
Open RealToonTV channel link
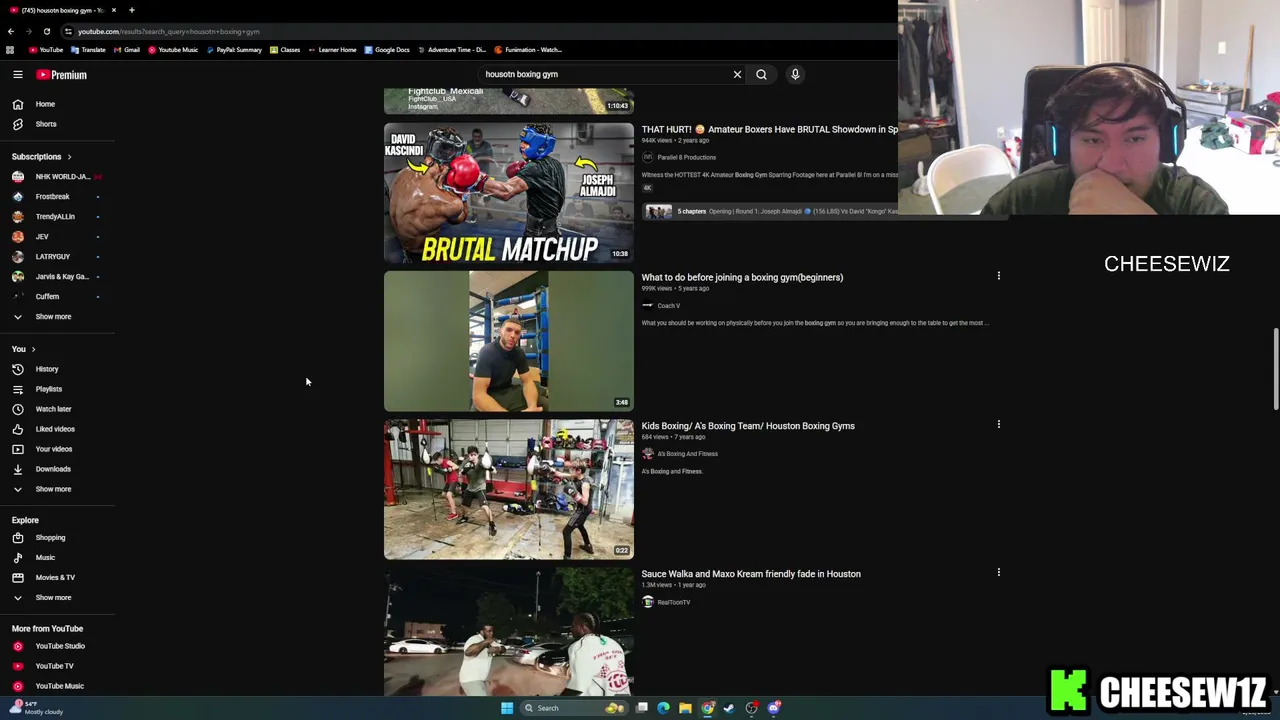click(674, 602)
